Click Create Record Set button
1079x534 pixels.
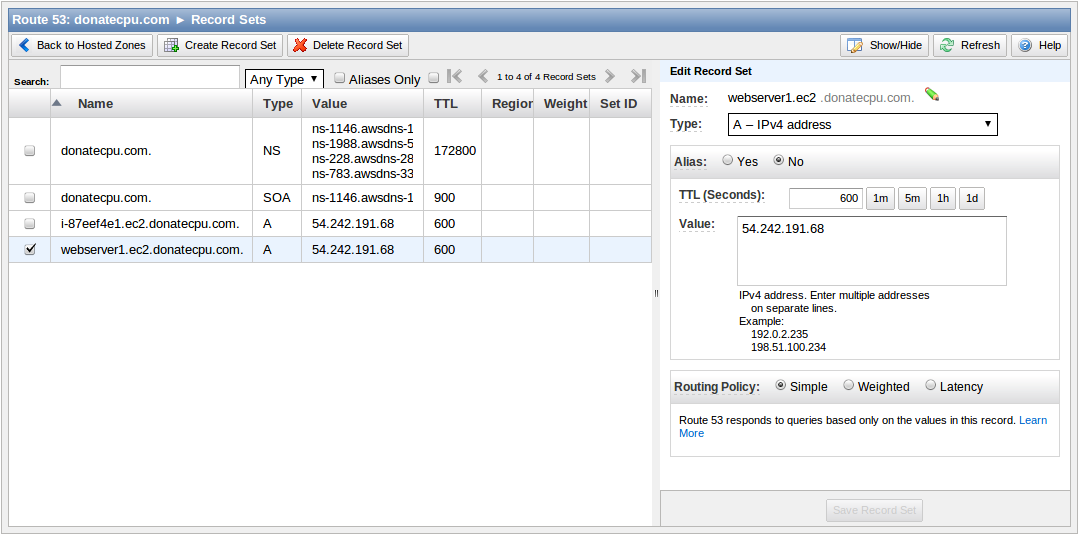point(220,45)
